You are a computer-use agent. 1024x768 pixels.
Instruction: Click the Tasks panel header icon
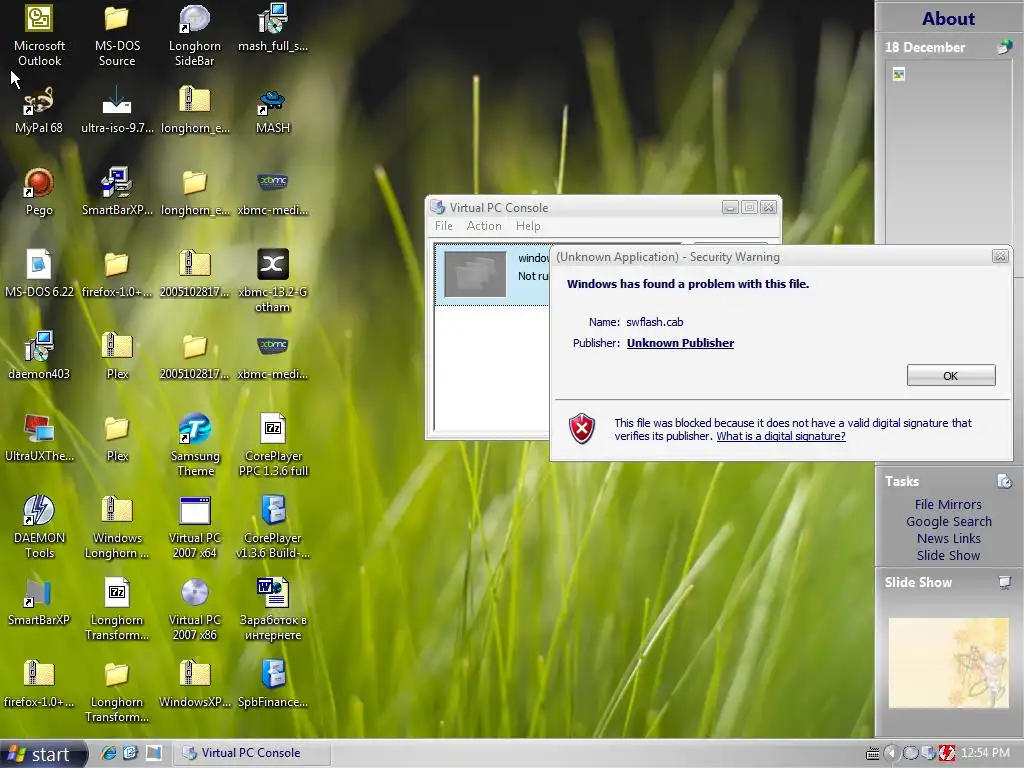tap(1004, 481)
